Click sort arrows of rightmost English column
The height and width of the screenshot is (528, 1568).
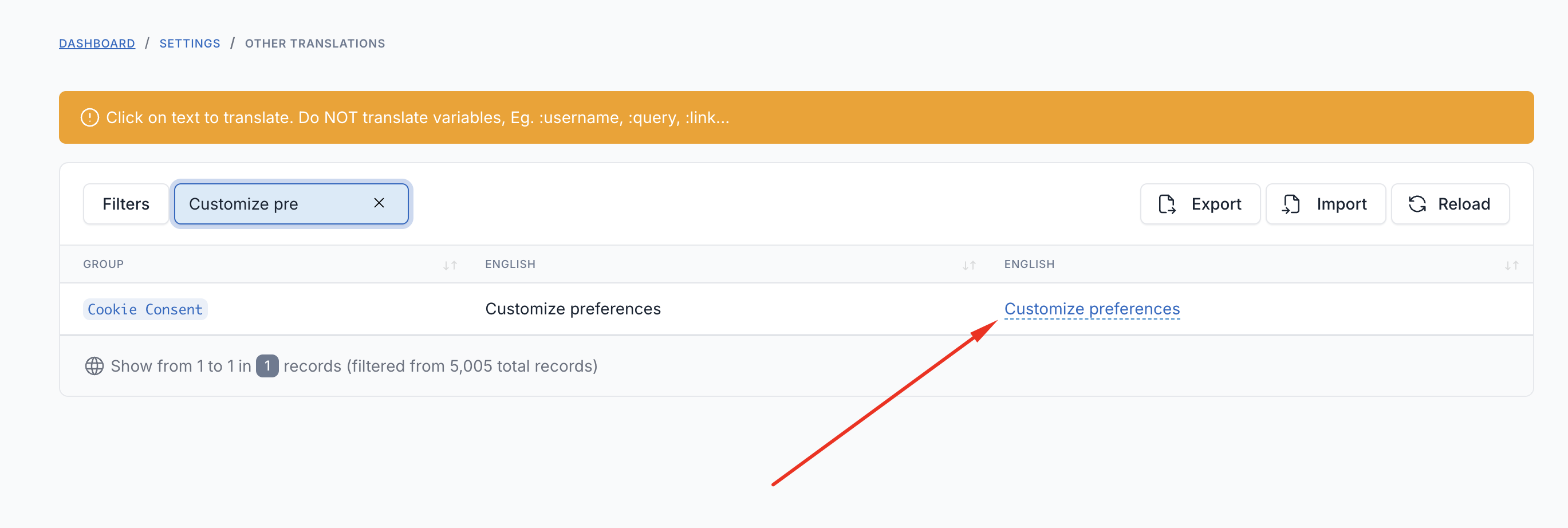1511,265
